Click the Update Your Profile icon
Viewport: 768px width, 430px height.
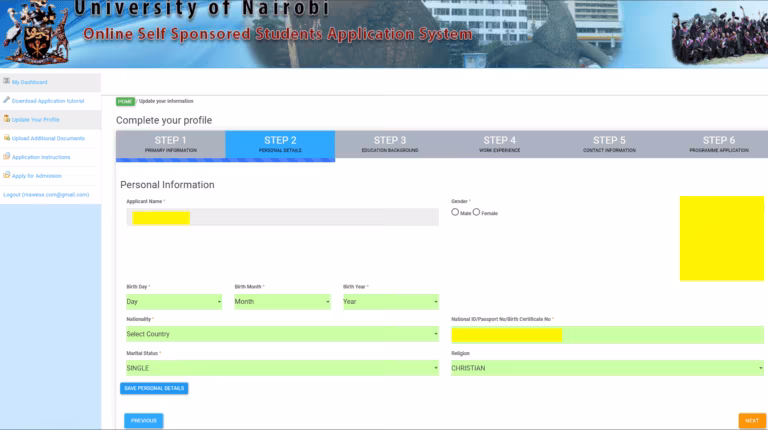click(x=6, y=119)
